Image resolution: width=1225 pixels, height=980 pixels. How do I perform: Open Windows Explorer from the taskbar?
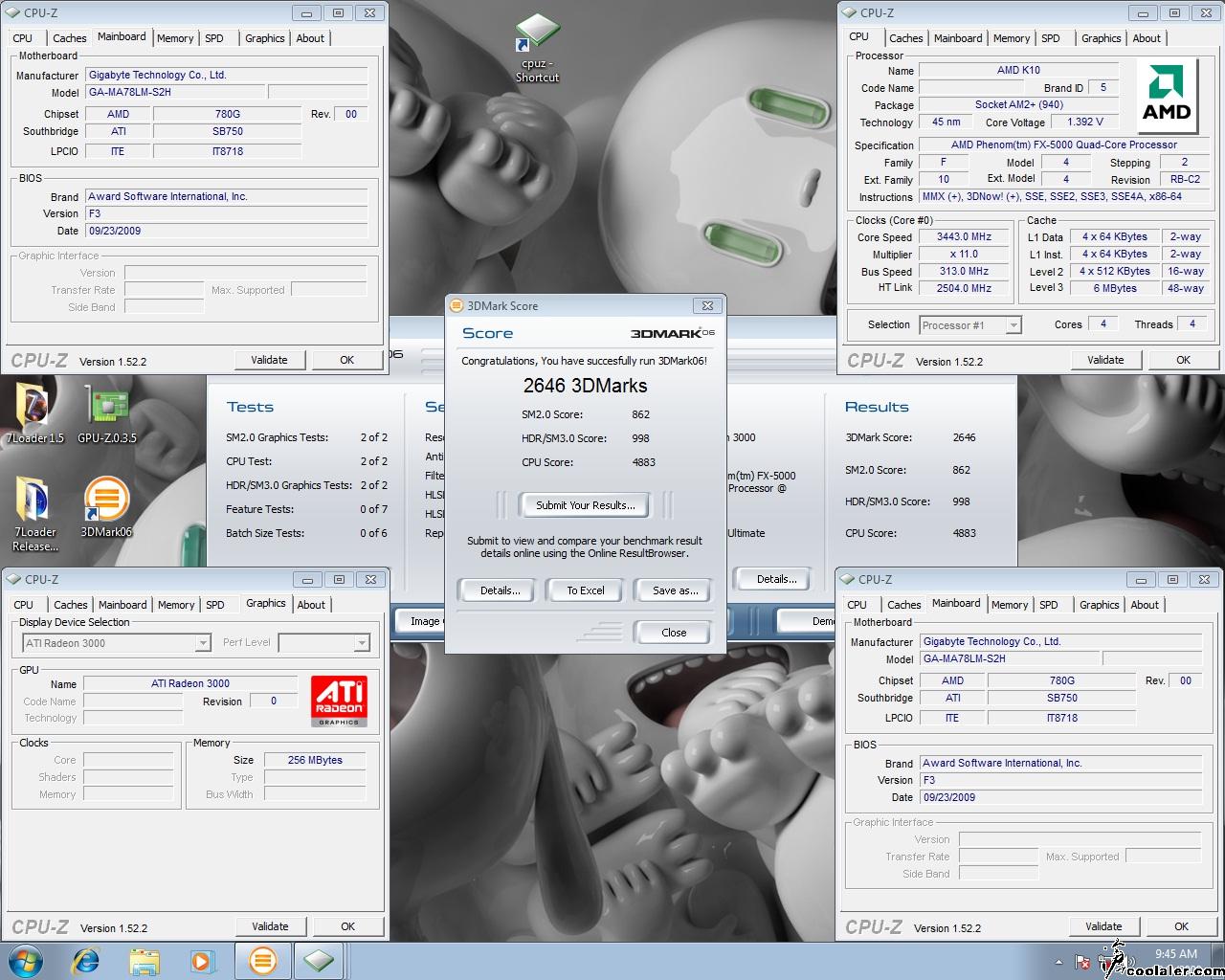pos(144,960)
